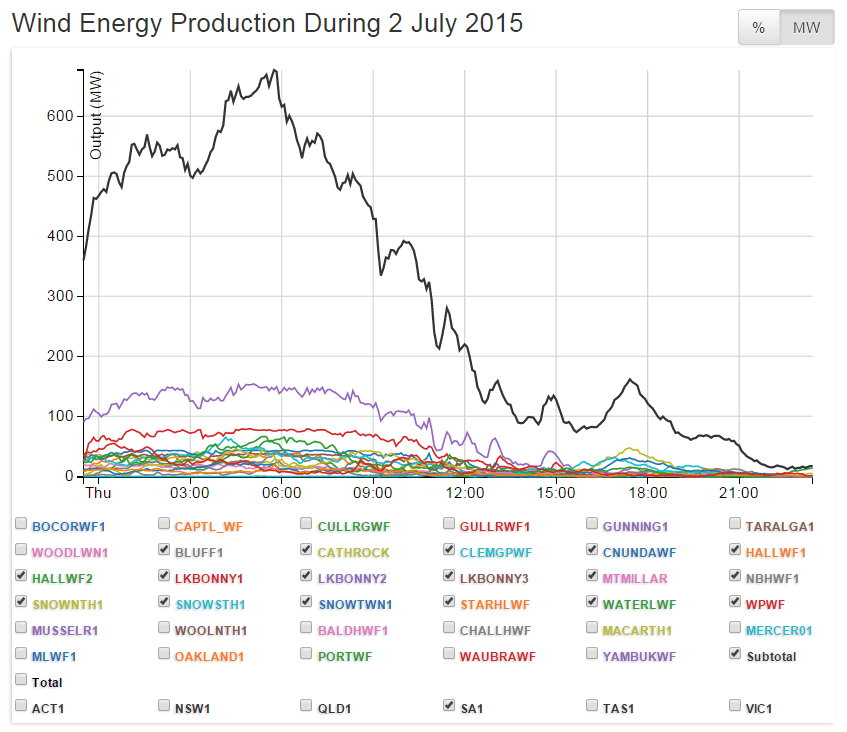847x732 pixels.
Task: Toggle the Subtotal checkbox off
Action: pyautogui.click(x=736, y=654)
